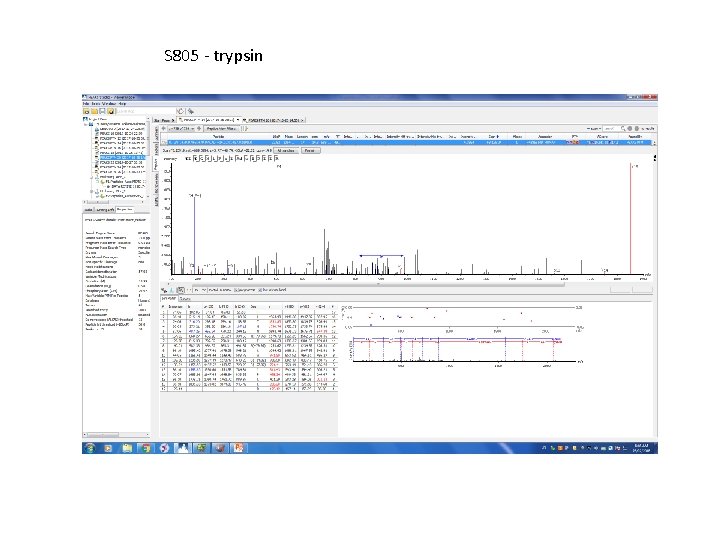Open Windows Explorer from the taskbar
Image resolution: width=720 pixels, height=540 pixels.
click(x=127, y=448)
